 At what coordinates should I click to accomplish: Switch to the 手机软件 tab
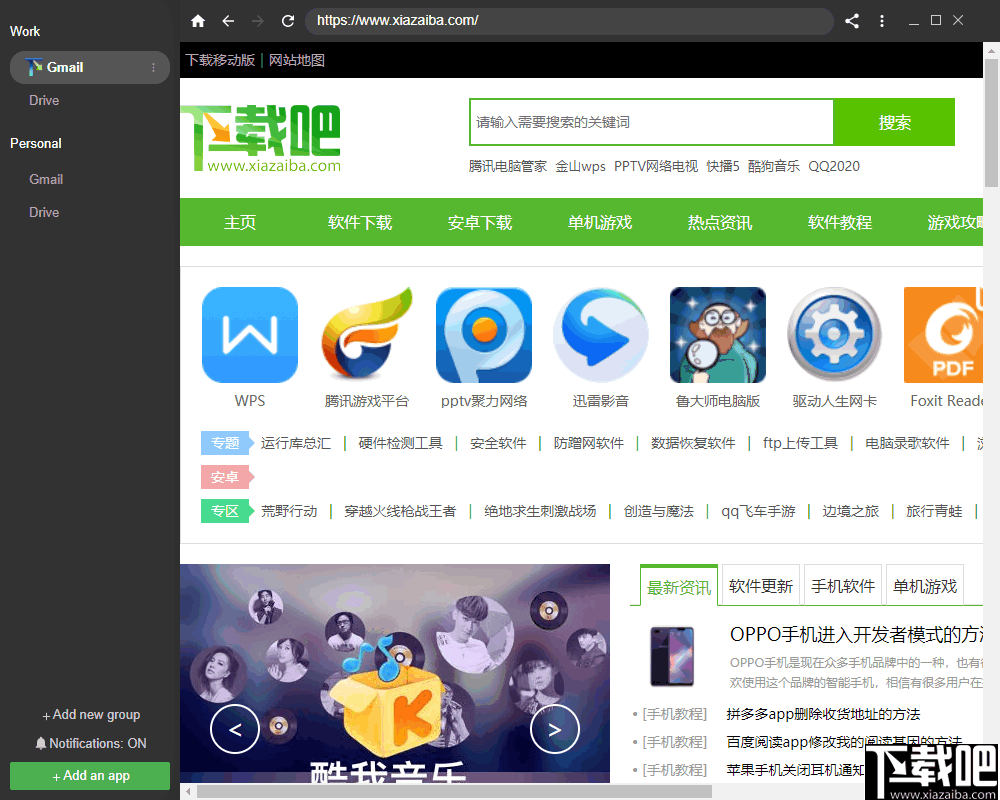(x=842, y=586)
